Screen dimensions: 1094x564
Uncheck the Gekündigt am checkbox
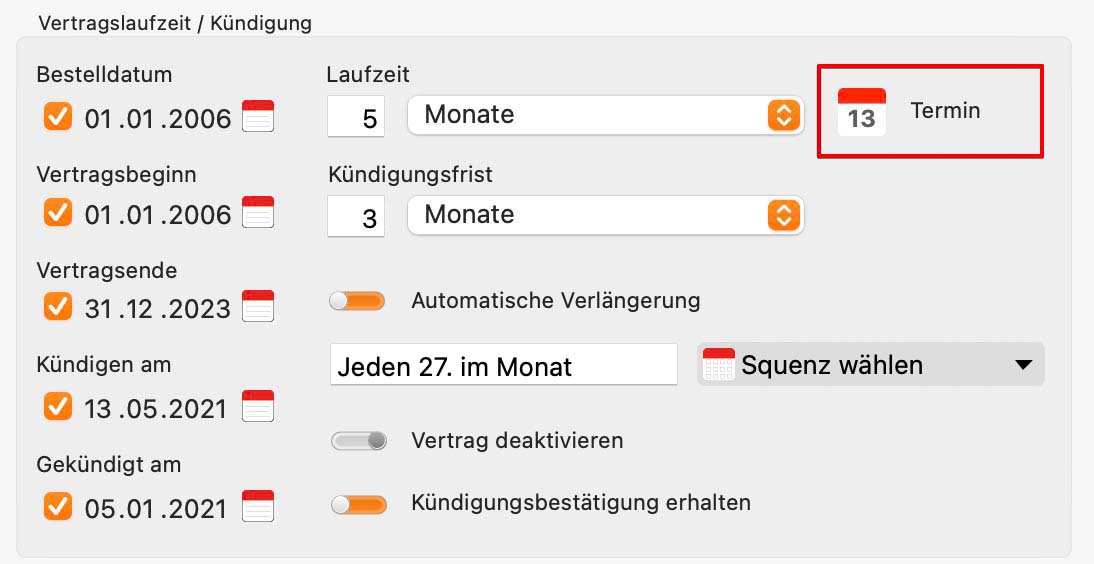[x=58, y=506]
